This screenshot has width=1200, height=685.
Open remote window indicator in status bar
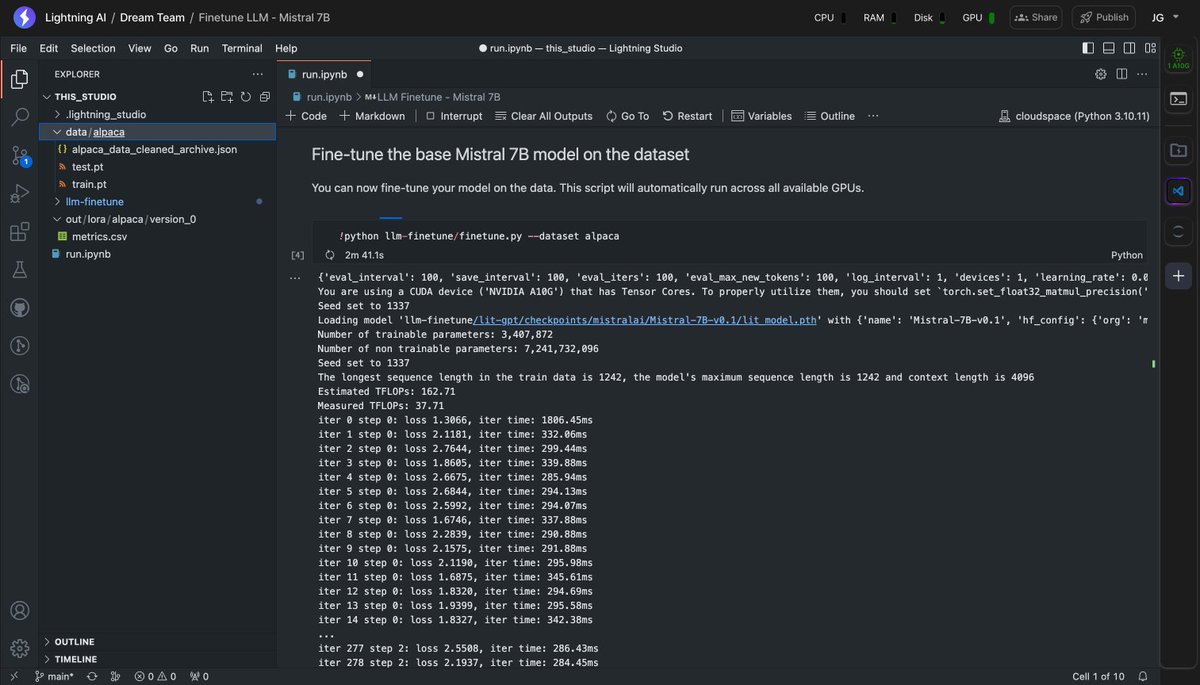(x=13, y=676)
